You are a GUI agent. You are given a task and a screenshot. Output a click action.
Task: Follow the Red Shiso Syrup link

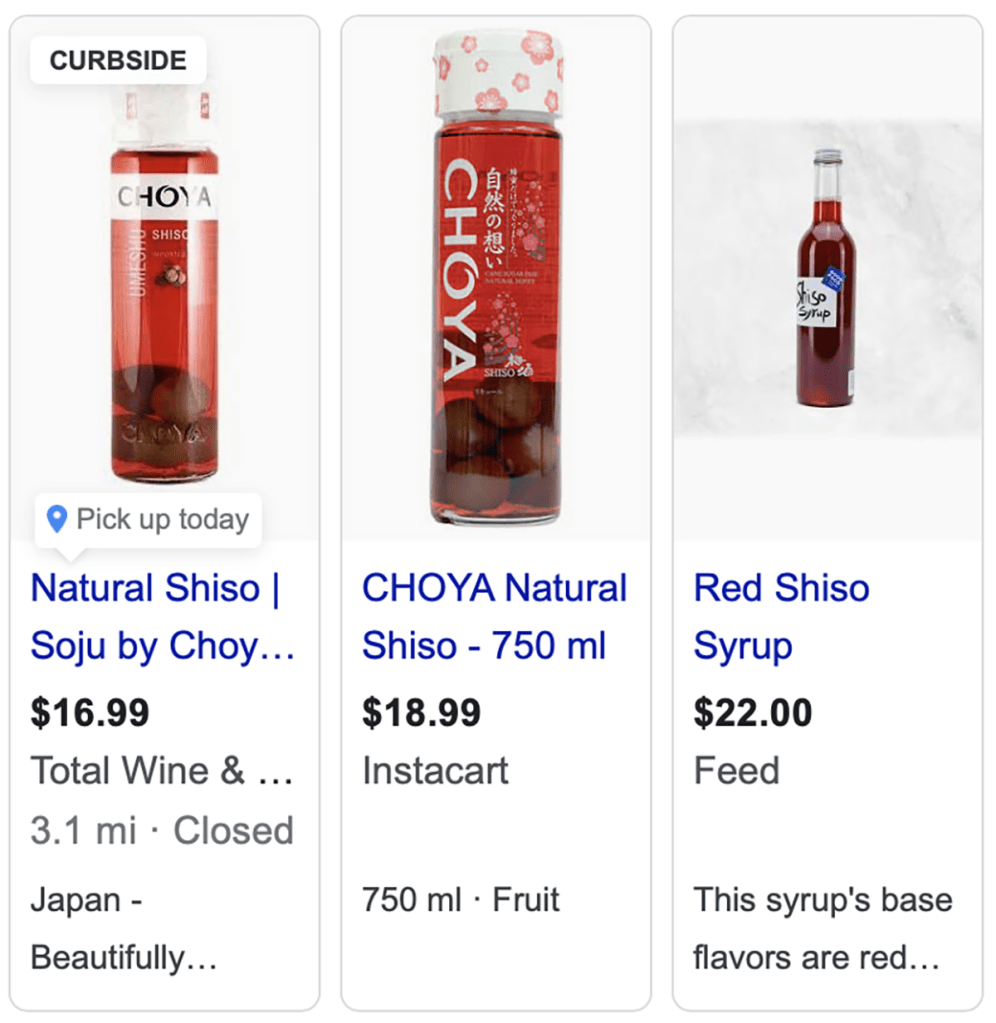click(x=781, y=616)
